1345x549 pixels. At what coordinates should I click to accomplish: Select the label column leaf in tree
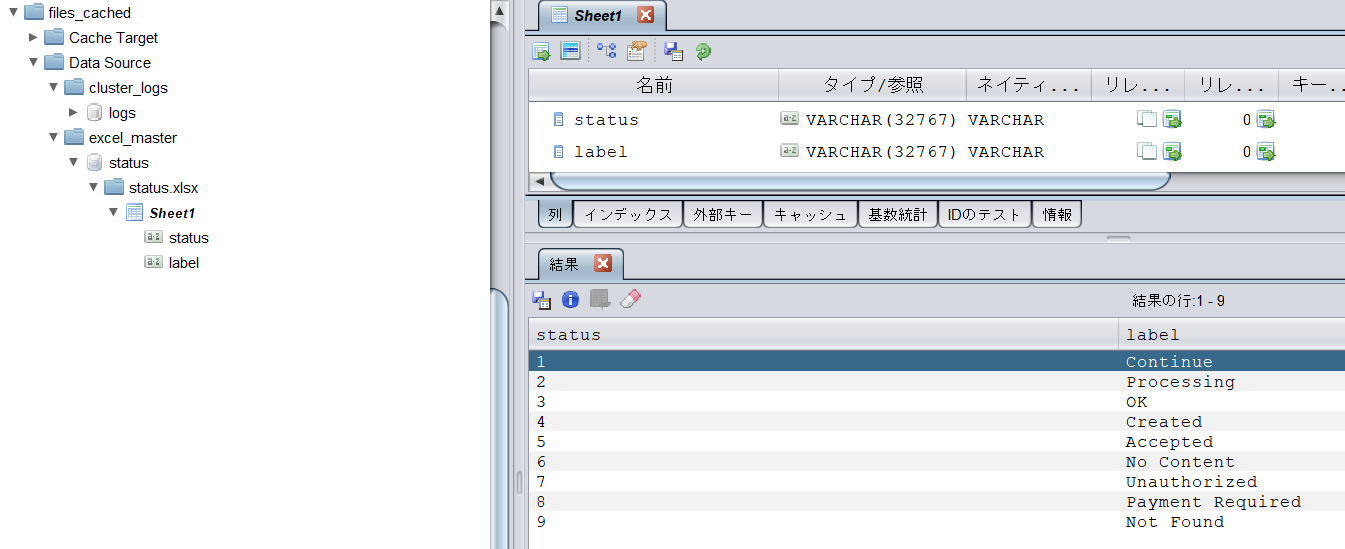[184, 263]
